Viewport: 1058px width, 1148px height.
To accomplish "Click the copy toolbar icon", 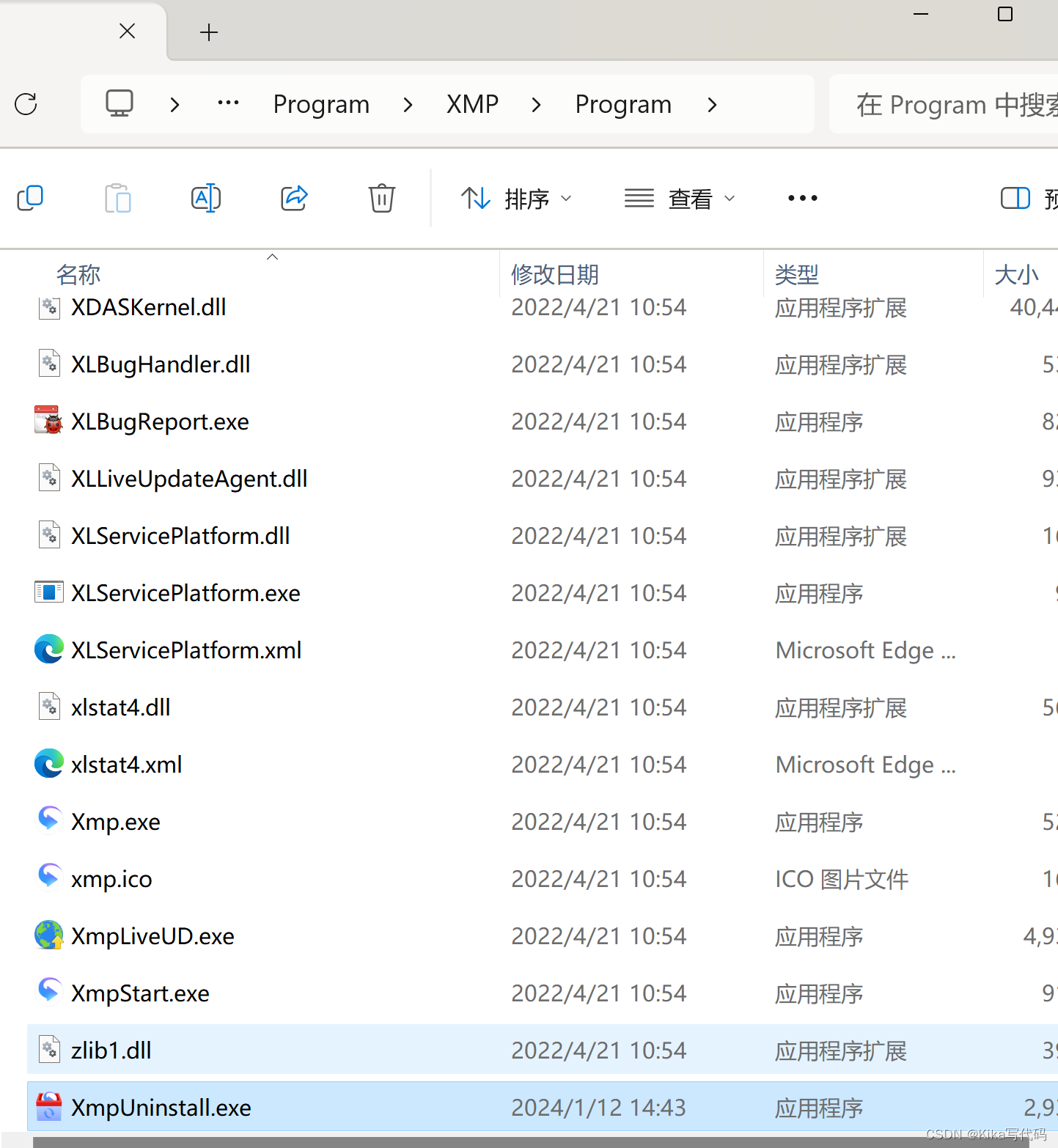I will (x=30, y=198).
